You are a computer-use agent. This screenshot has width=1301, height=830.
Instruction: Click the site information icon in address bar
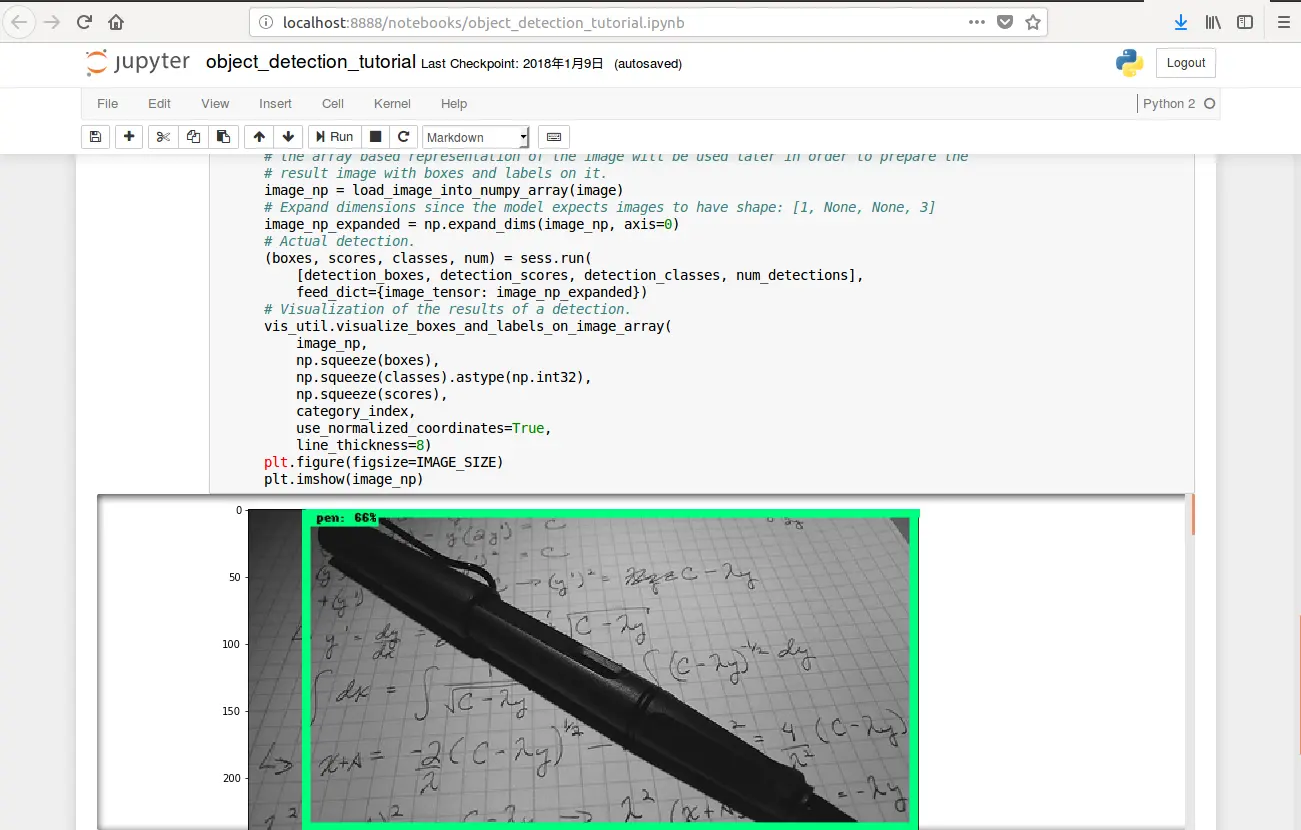point(265,22)
